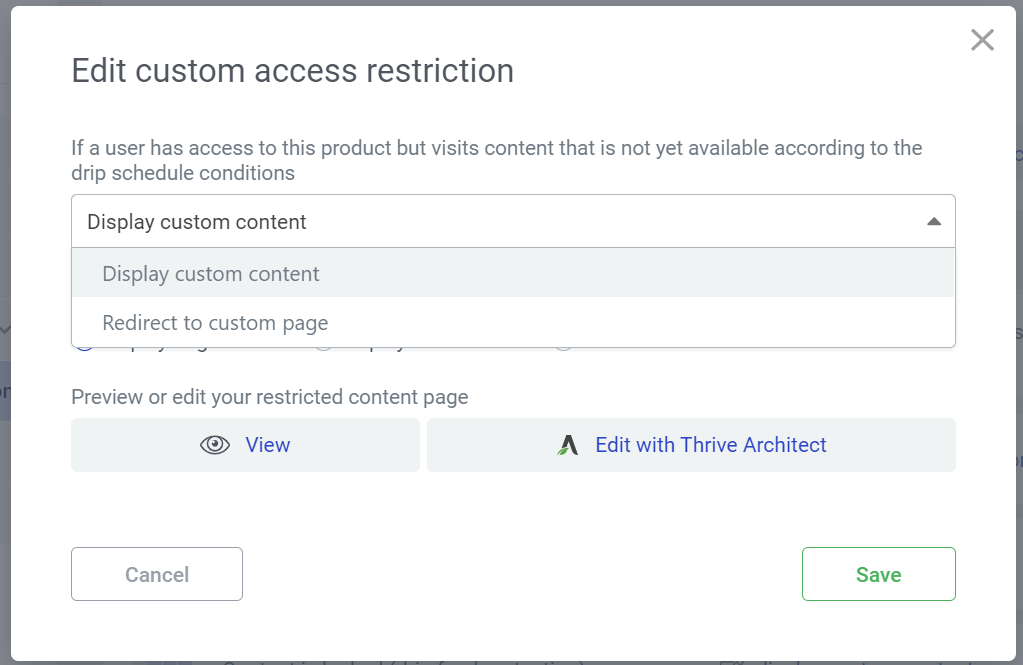Cancel the access restriction changes
Viewport: 1023px width, 665px height.
tap(157, 574)
